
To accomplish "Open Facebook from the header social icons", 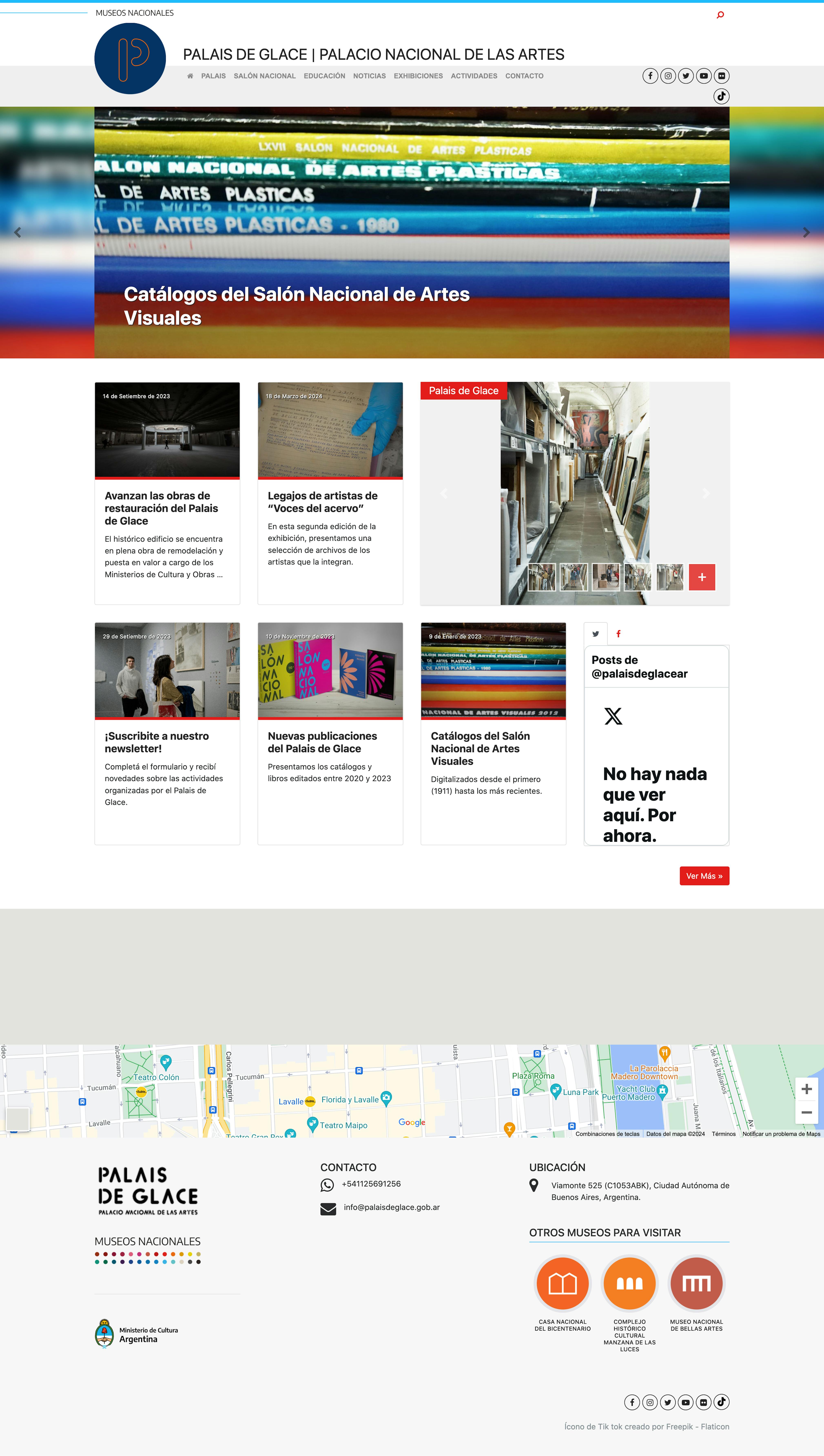I will (x=650, y=76).
